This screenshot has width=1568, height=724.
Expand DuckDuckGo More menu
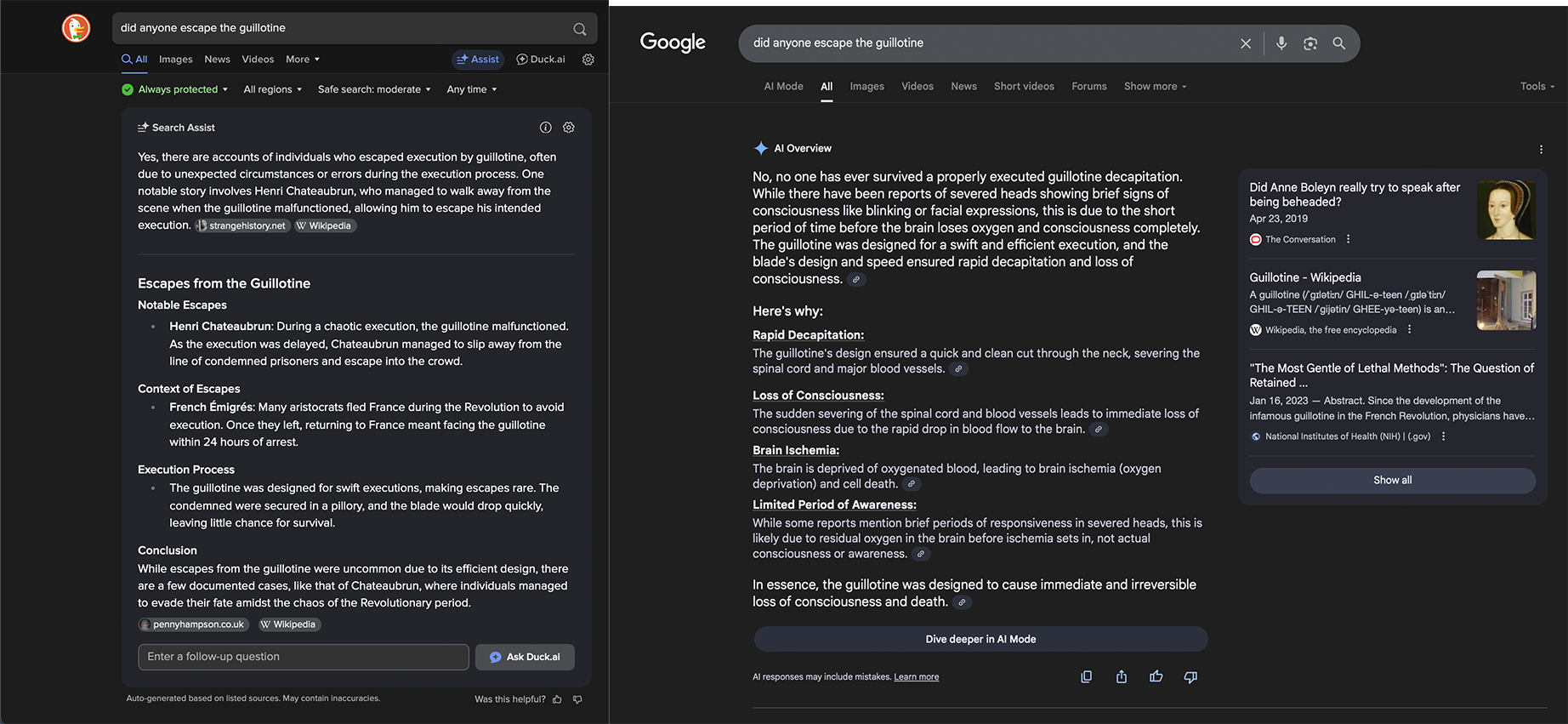[303, 60]
